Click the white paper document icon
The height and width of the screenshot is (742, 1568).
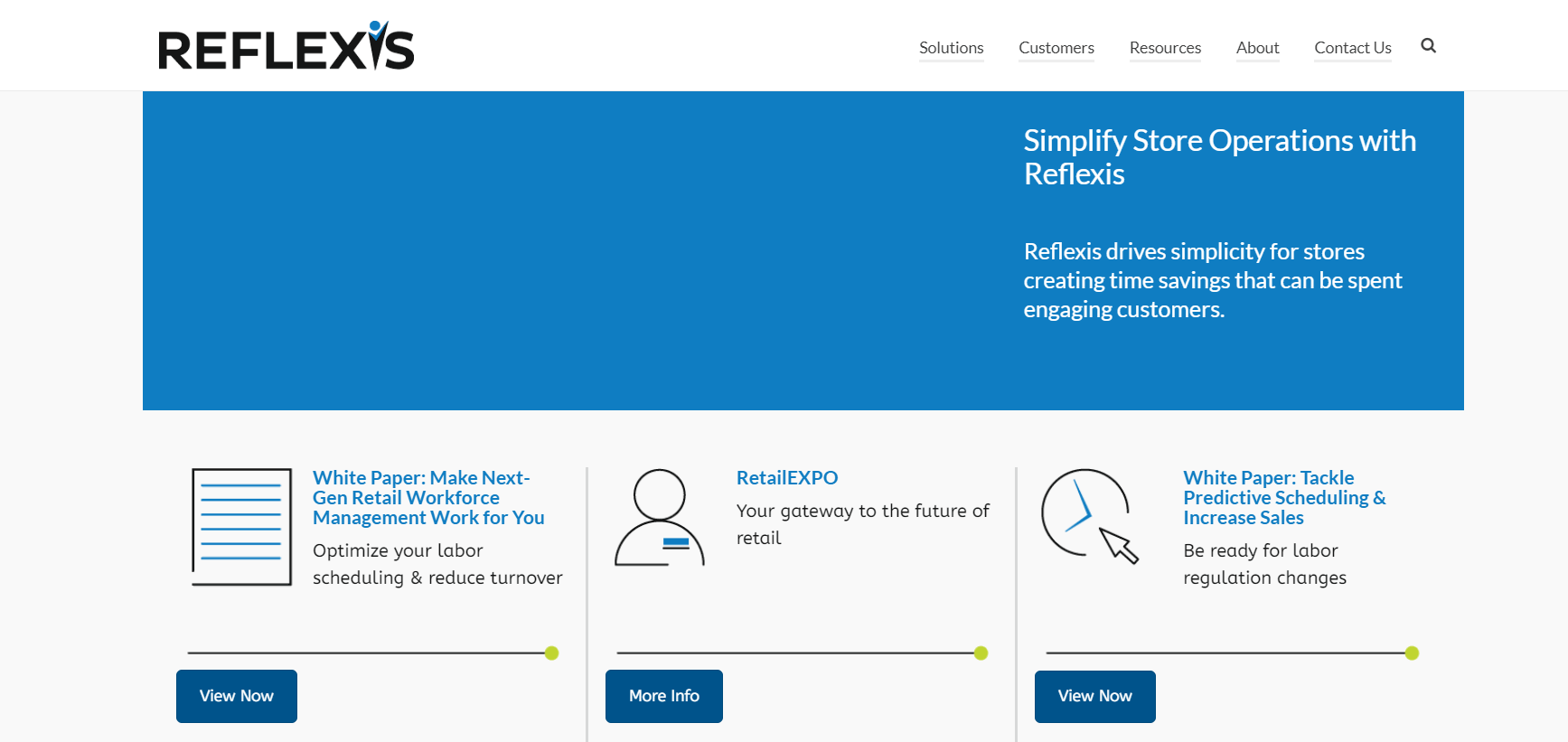pyautogui.click(x=241, y=526)
